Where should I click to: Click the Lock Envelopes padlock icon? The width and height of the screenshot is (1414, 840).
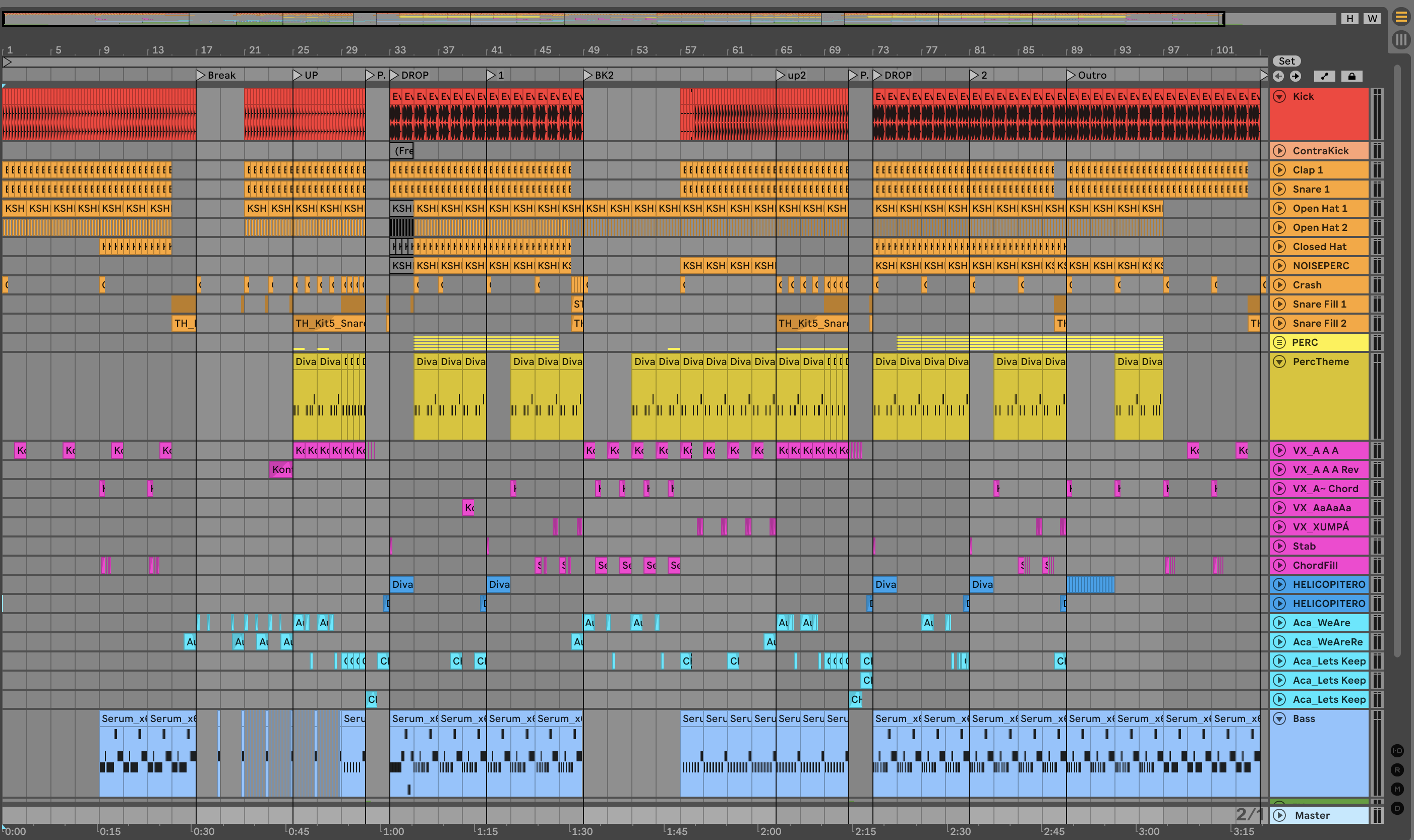coord(1352,77)
